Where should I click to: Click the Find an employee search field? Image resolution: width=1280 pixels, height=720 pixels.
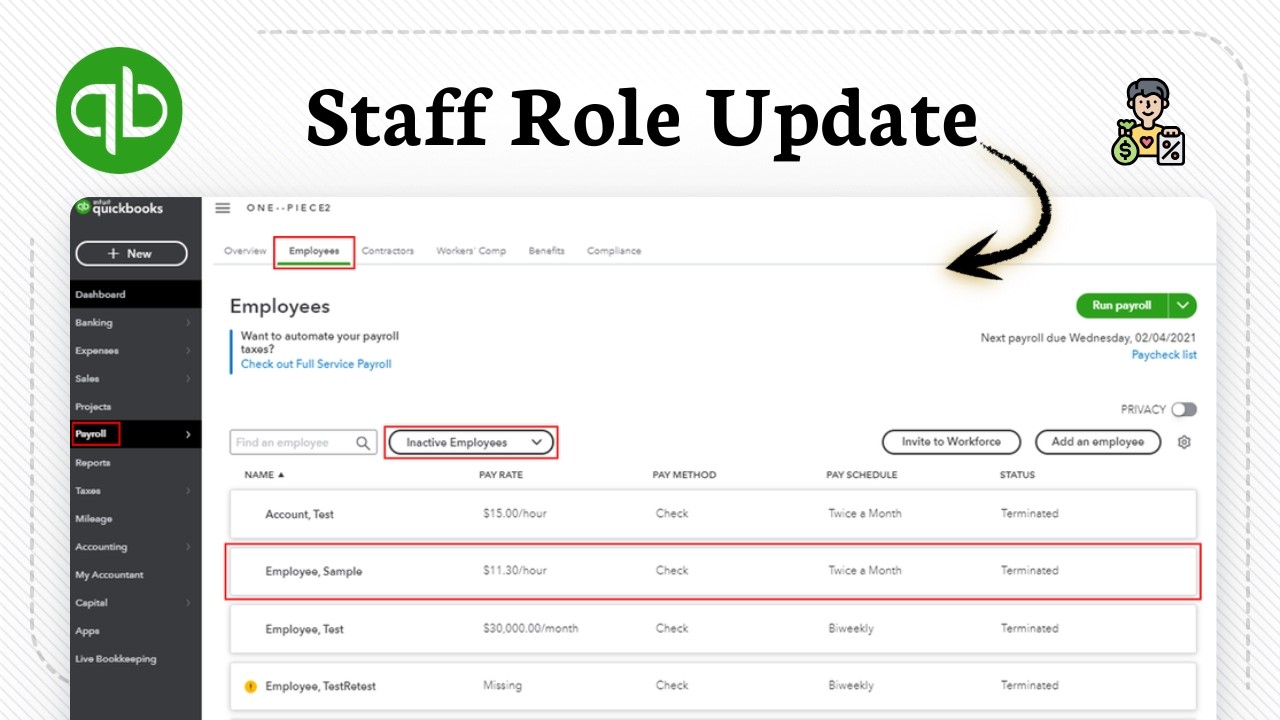point(304,443)
